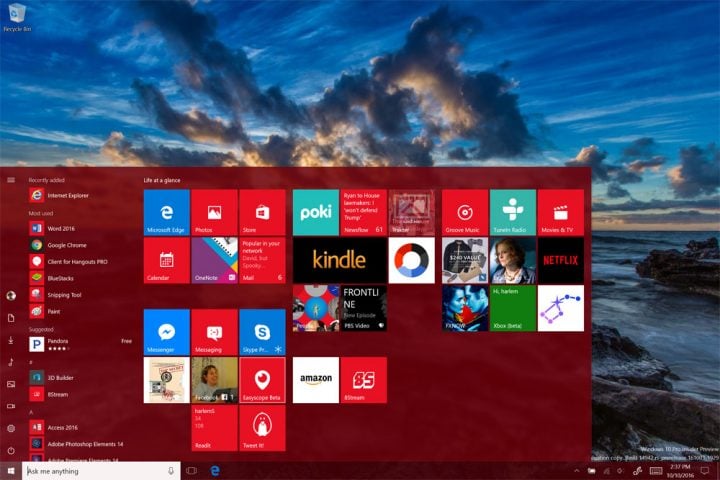This screenshot has width=720, height=480.
Task: Show hidden system tray icons
Action: (577, 471)
